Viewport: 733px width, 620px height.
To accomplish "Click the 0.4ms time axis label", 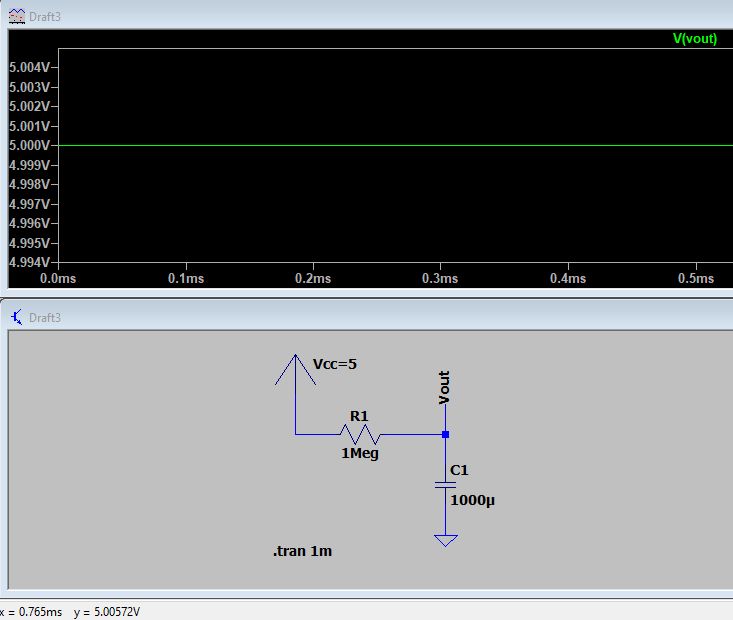I will 568,279.
